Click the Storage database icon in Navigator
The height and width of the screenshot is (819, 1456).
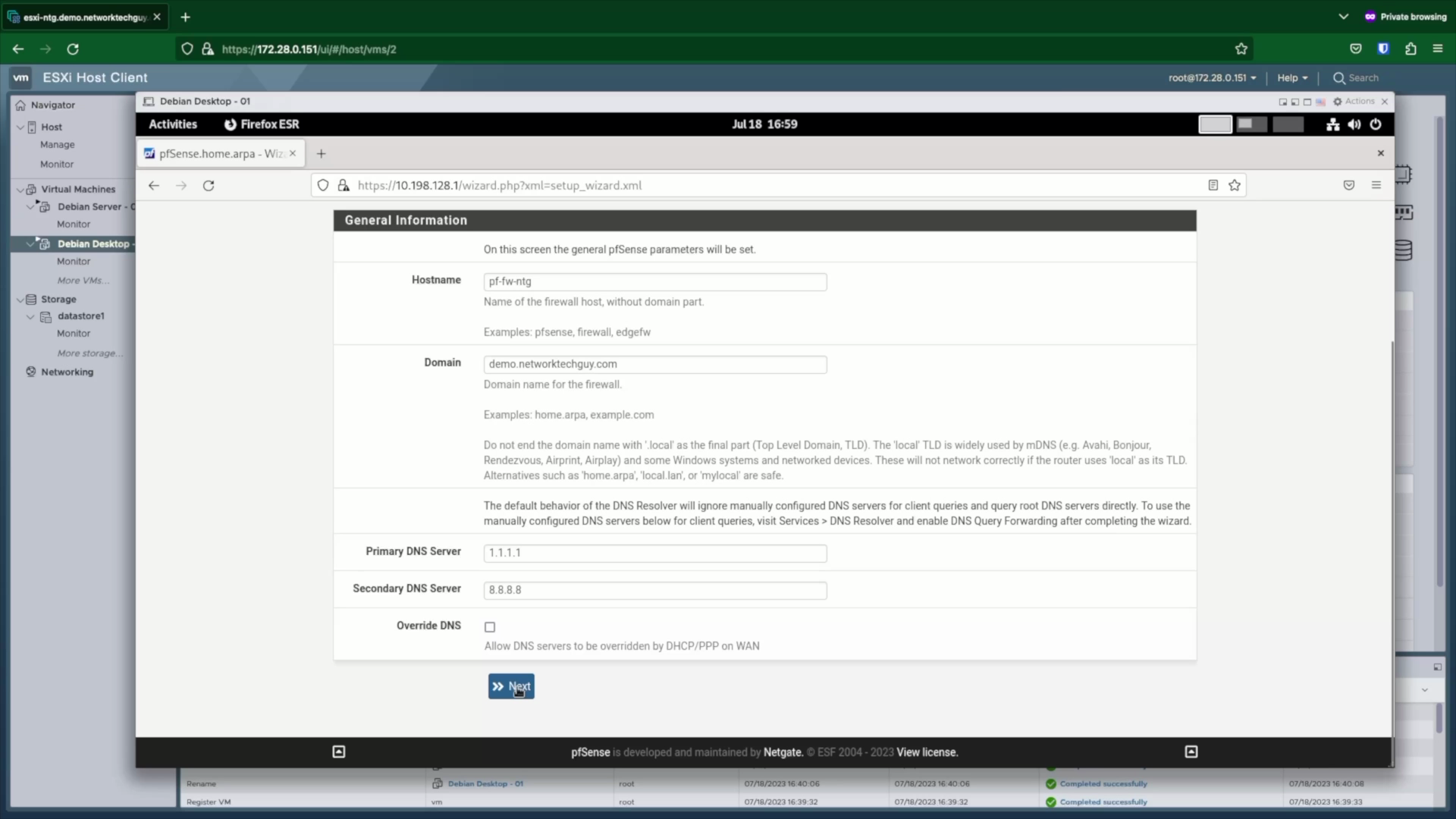pos(31,299)
